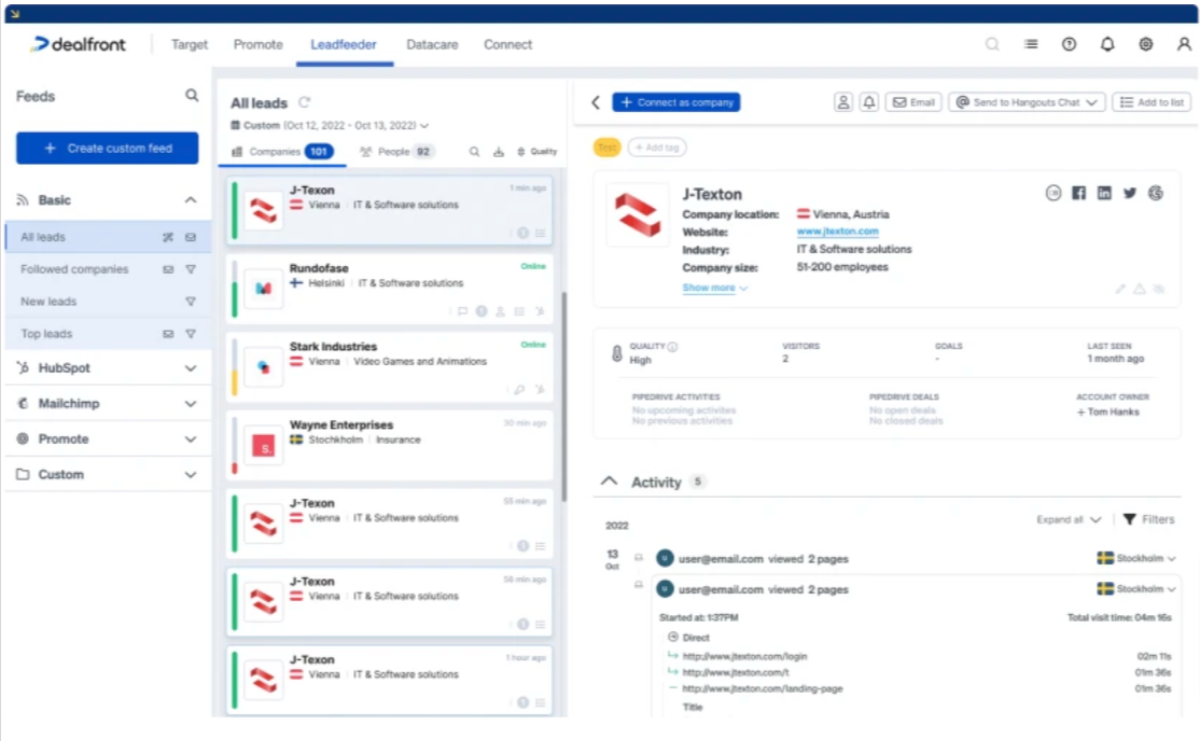Screen dimensions: 1200x741
Task: Open the Custom date range dropdown
Action: click(x=330, y=126)
